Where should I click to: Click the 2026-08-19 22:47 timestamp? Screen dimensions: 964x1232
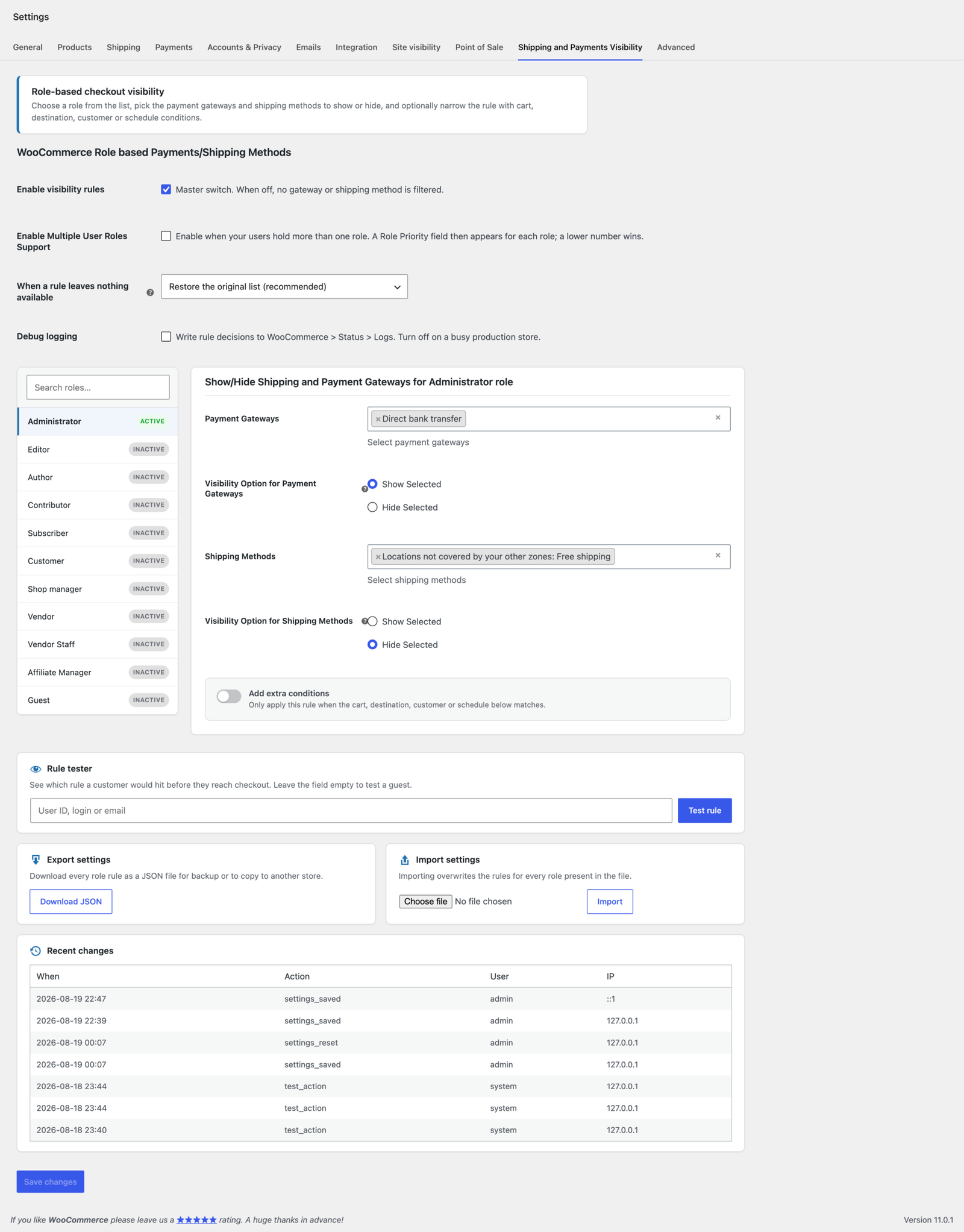[71, 999]
